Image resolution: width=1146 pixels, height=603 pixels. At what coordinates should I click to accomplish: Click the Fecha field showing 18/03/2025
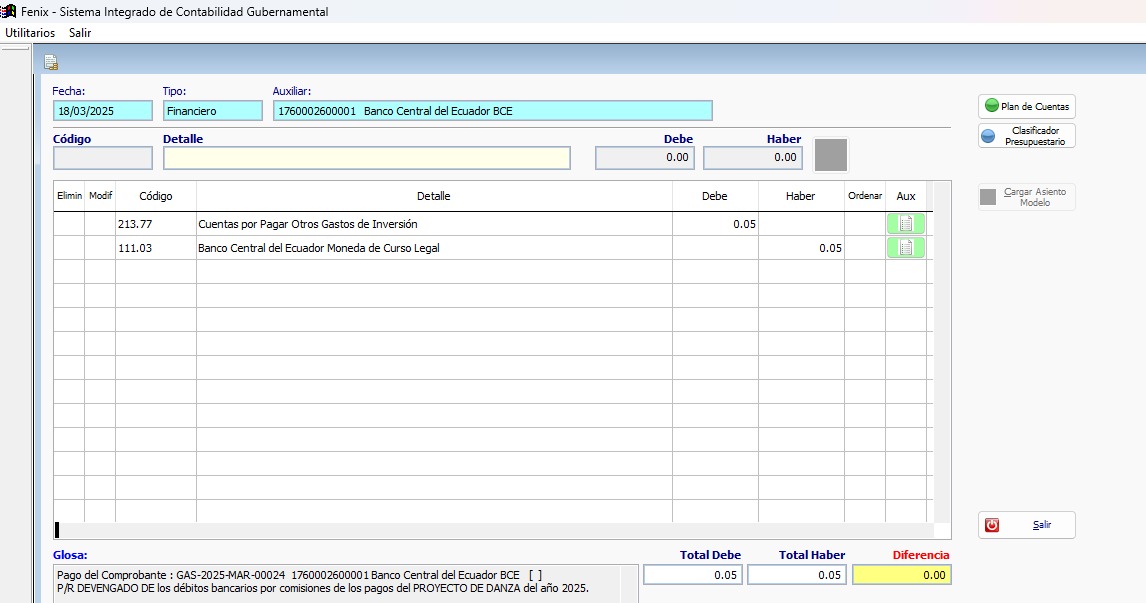coord(102,111)
